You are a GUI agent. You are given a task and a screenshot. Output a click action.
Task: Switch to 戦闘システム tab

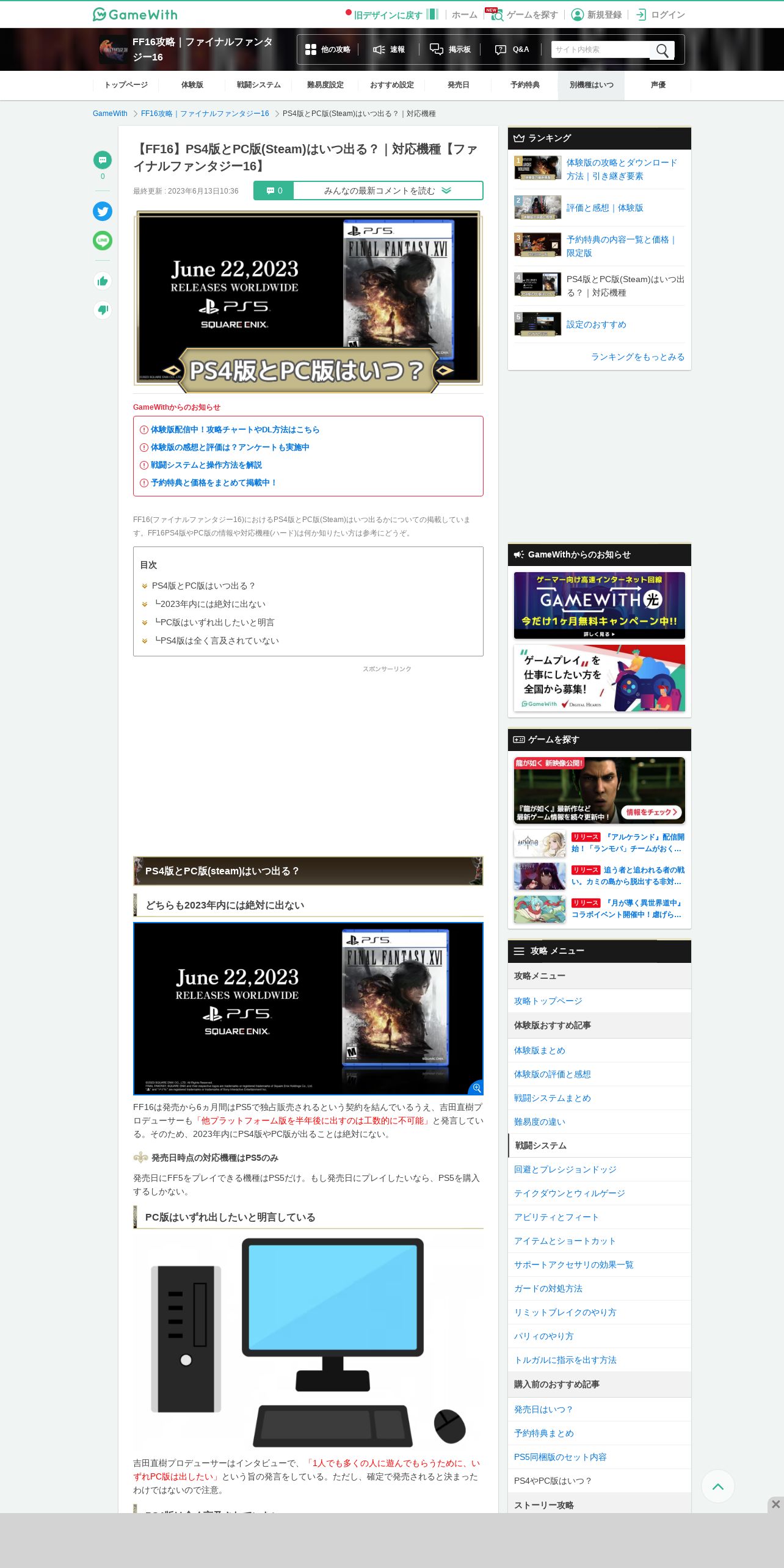pos(259,85)
